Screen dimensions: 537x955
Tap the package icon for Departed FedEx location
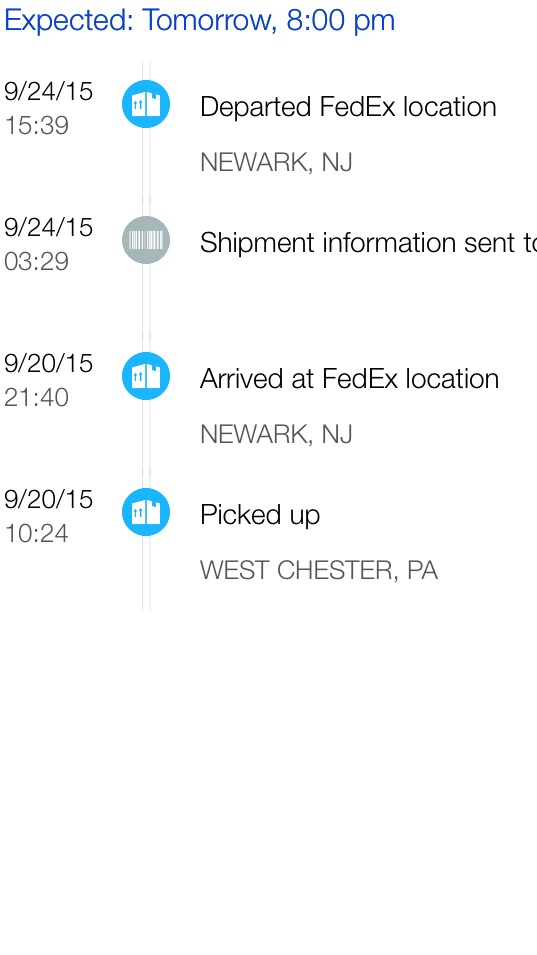pyautogui.click(x=146, y=104)
